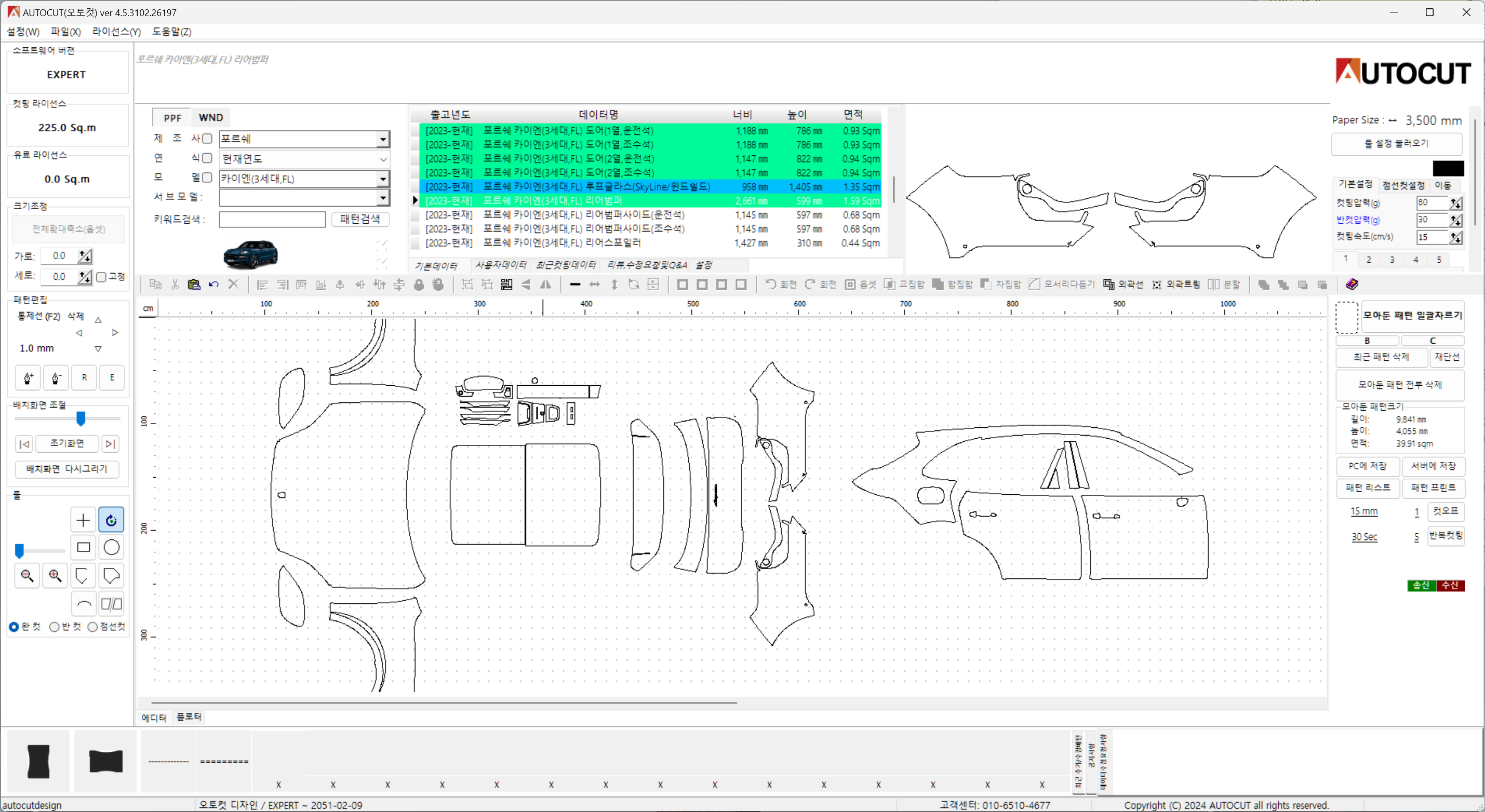Image resolution: width=1485 pixels, height=812 pixels.
Task: Switch to the WND tab
Action: point(210,117)
